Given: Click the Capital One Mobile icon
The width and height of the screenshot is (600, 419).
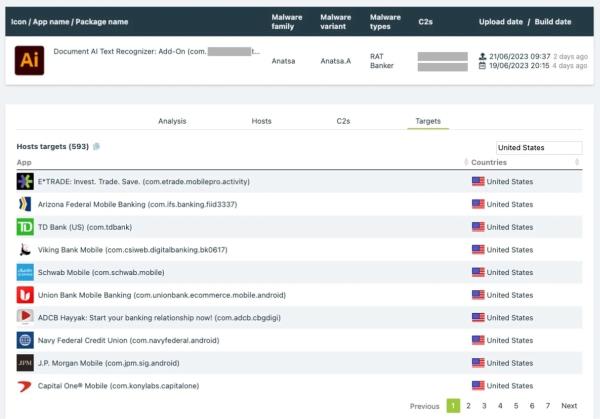Looking at the screenshot, I should tap(25, 386).
